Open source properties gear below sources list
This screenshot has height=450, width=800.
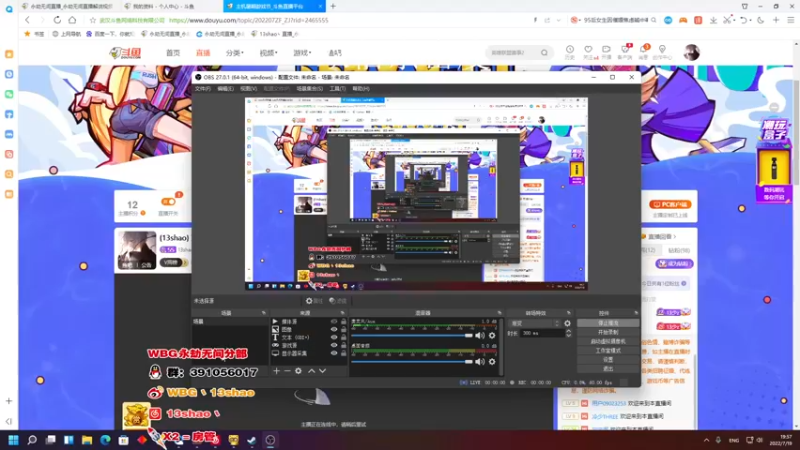pyautogui.click(x=298, y=371)
